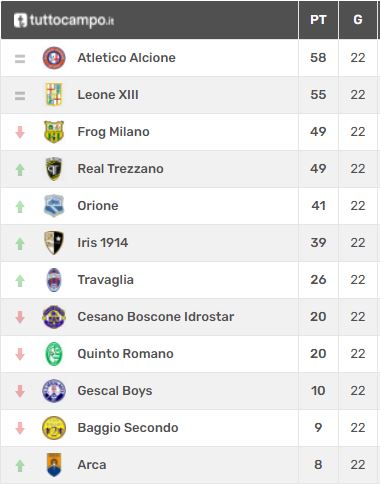Sort standings by the PT column header
The width and height of the screenshot is (380, 484).
(318, 20)
